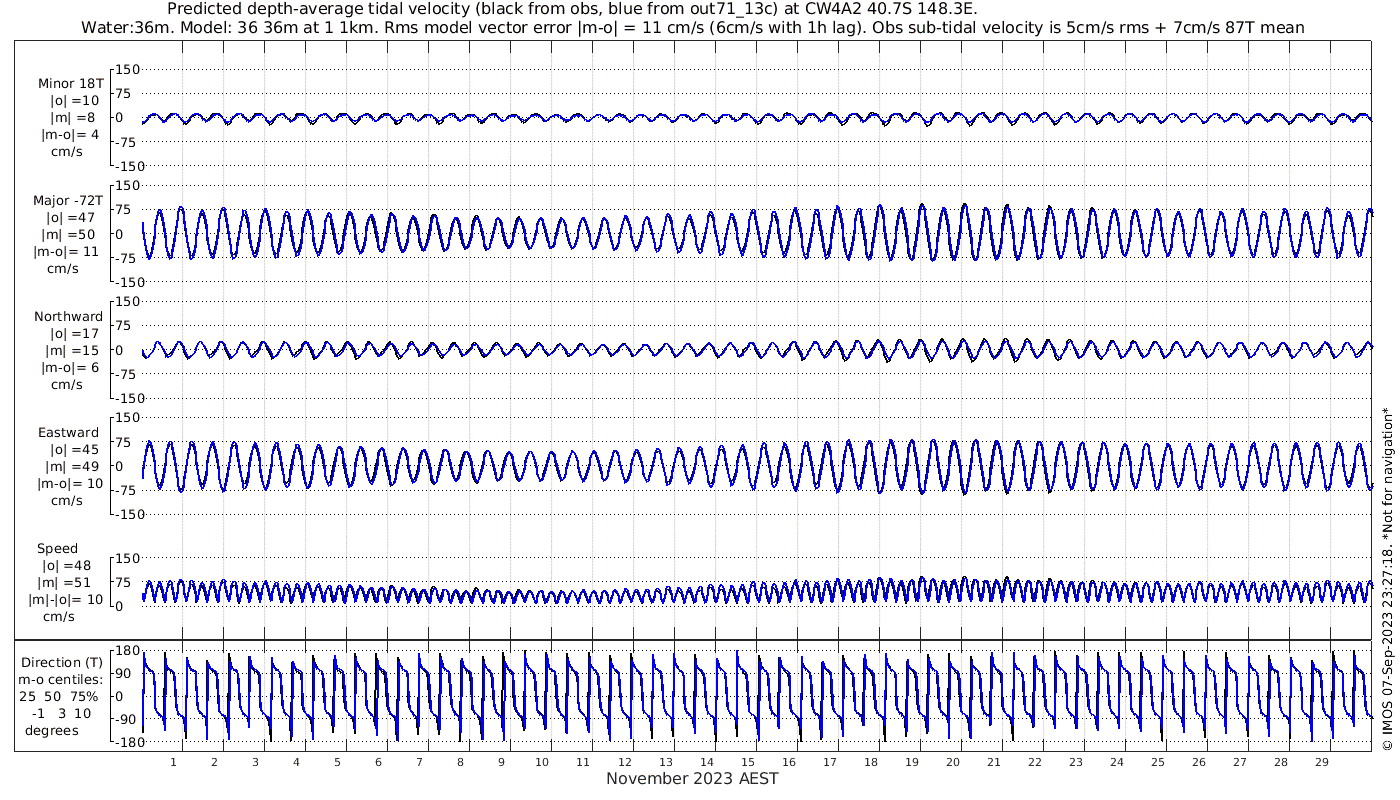1400x800 pixels.
Task: Click x-axis date tick label '29'
Action: click(x=1321, y=762)
